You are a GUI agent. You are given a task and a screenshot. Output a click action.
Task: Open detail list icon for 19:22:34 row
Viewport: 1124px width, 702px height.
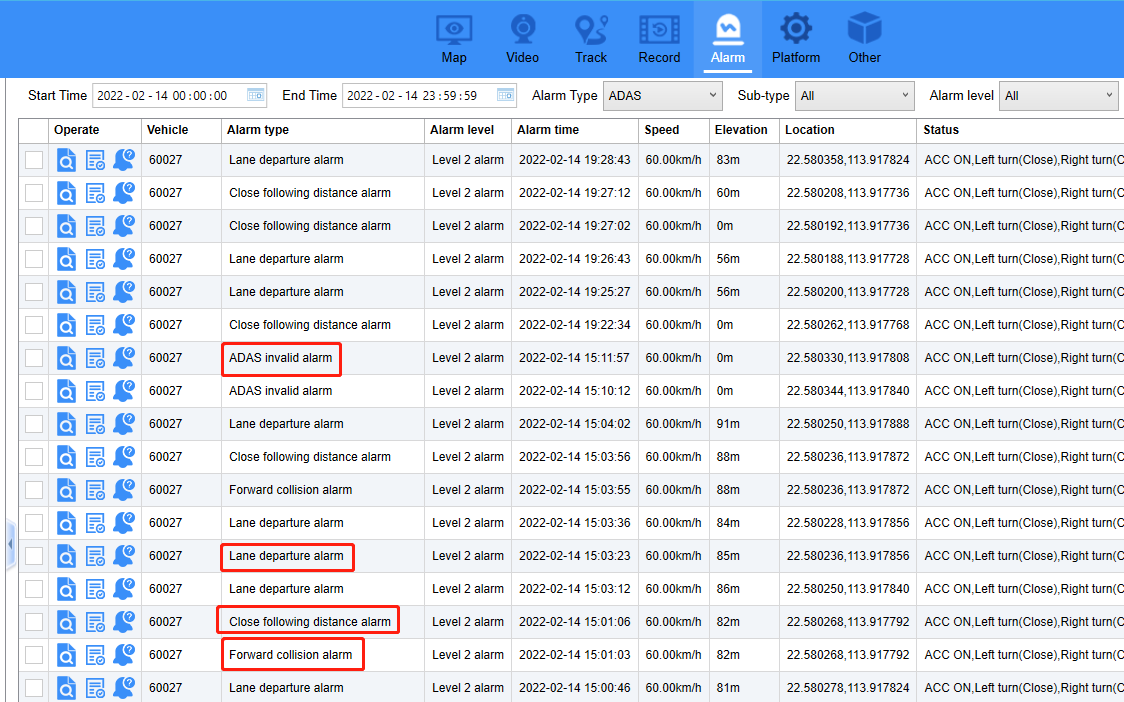point(95,325)
